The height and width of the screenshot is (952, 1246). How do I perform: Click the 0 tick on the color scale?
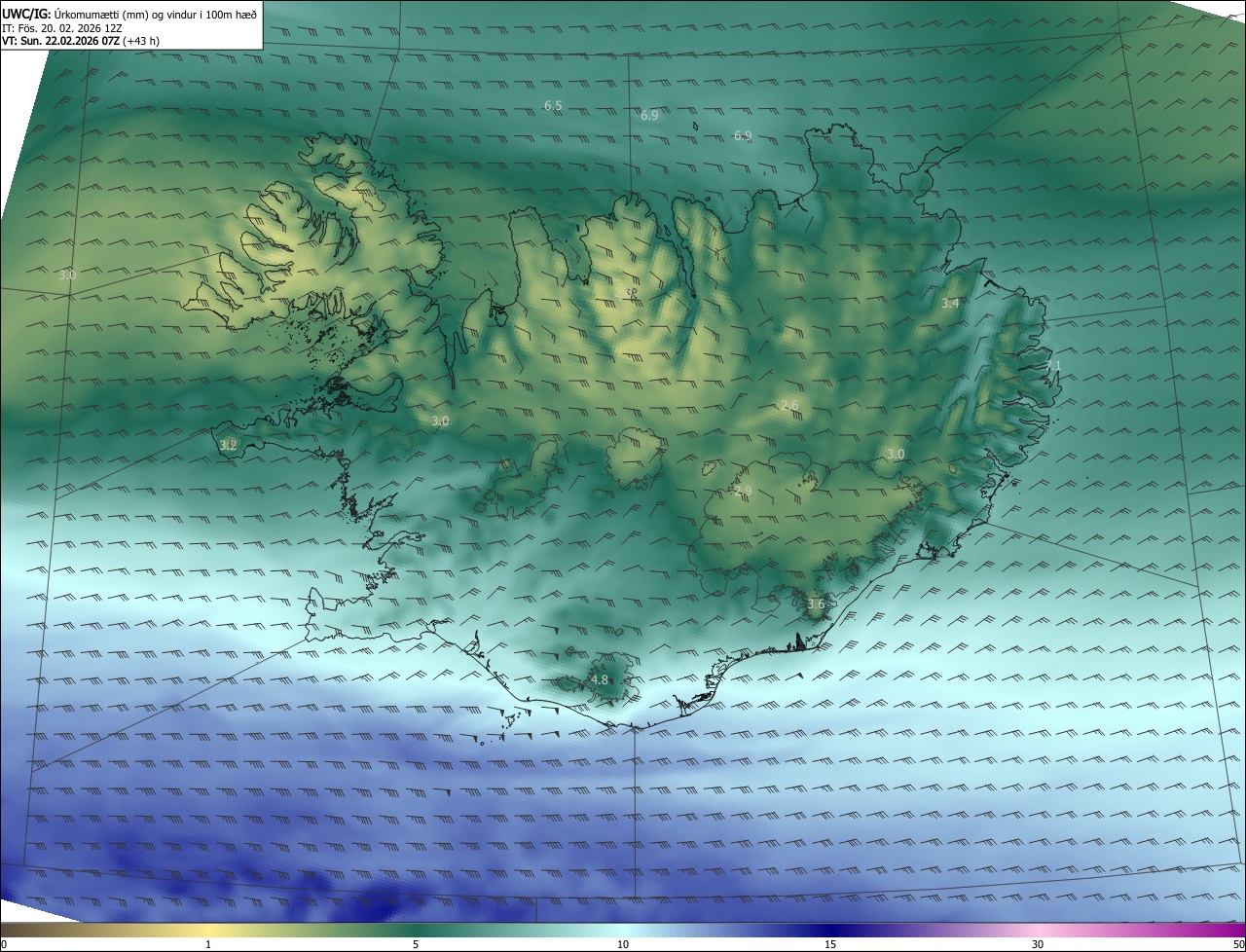[4, 944]
